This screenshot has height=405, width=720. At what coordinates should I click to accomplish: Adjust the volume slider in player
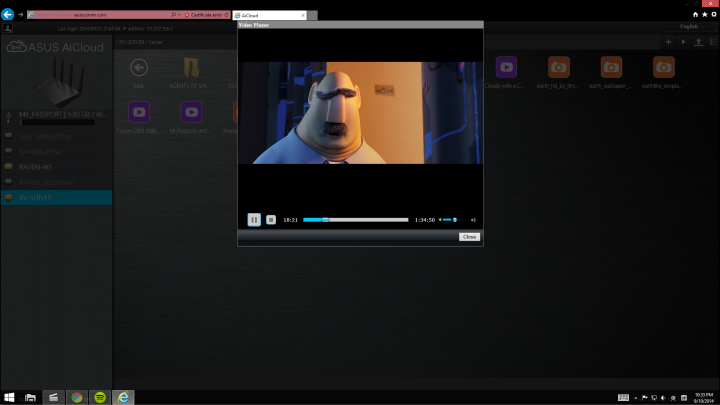[x=450, y=220]
